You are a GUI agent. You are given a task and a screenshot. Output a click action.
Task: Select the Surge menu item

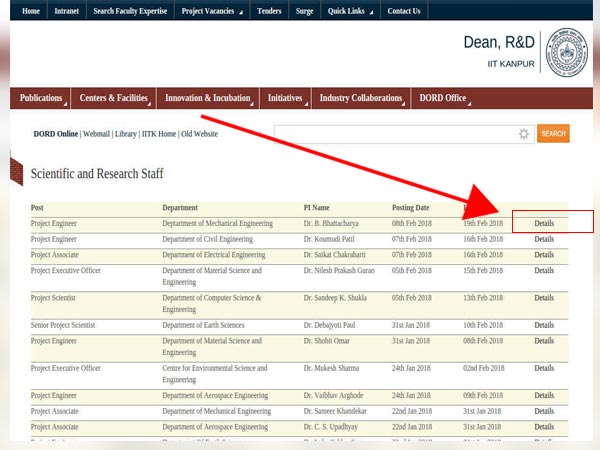(x=305, y=11)
